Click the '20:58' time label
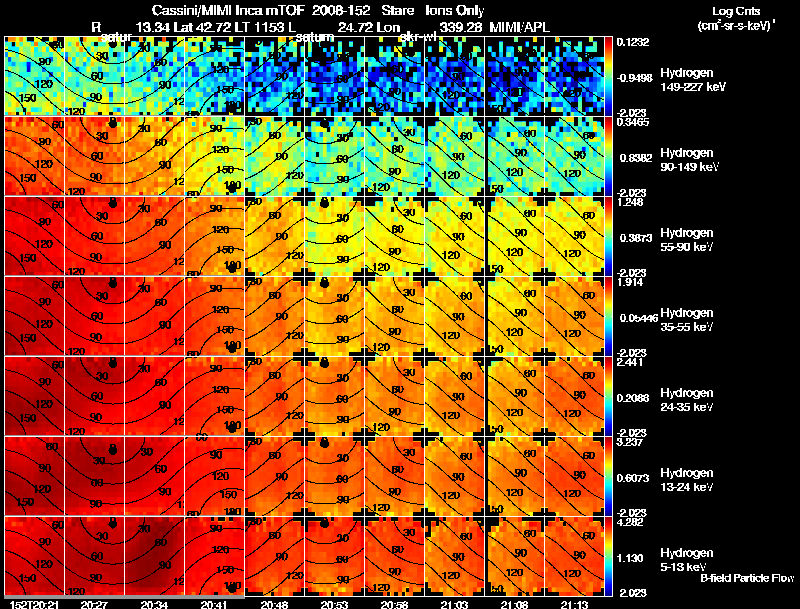This screenshot has width=800, height=609. click(394, 604)
